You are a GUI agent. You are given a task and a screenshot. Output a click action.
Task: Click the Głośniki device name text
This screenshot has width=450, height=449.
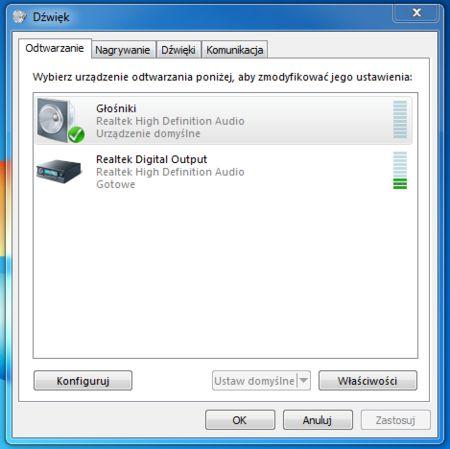[x=116, y=108]
